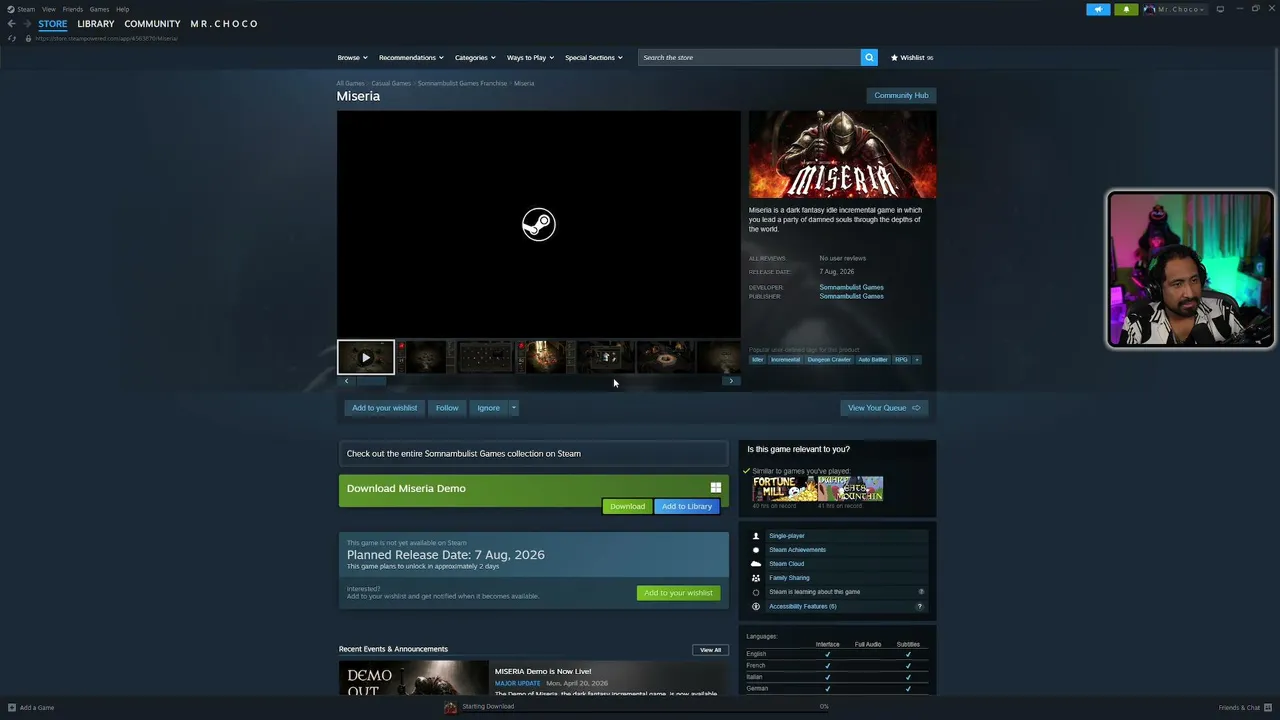Reload the store page
Image resolution: width=1280 pixels, height=720 pixels.
(12, 38)
